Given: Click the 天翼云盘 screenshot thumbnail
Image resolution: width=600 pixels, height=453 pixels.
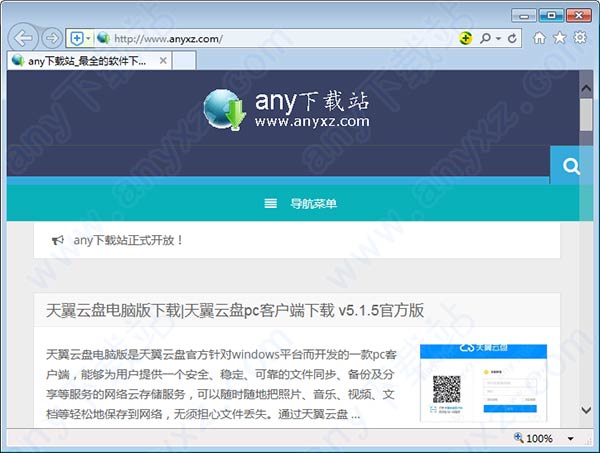Looking at the screenshot, I should click(x=483, y=383).
